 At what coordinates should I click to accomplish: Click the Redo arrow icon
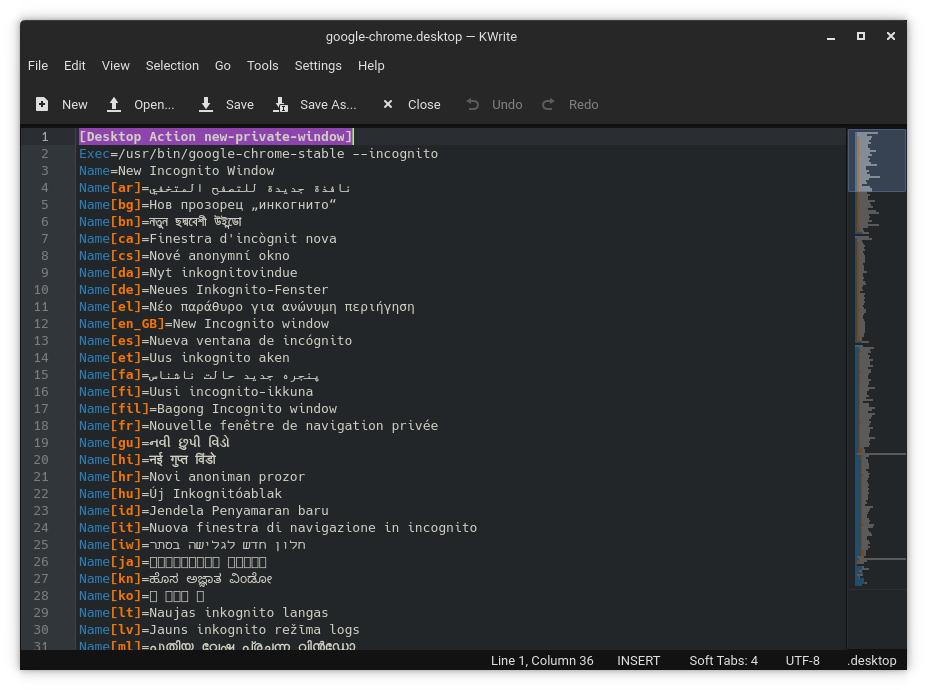pos(548,104)
